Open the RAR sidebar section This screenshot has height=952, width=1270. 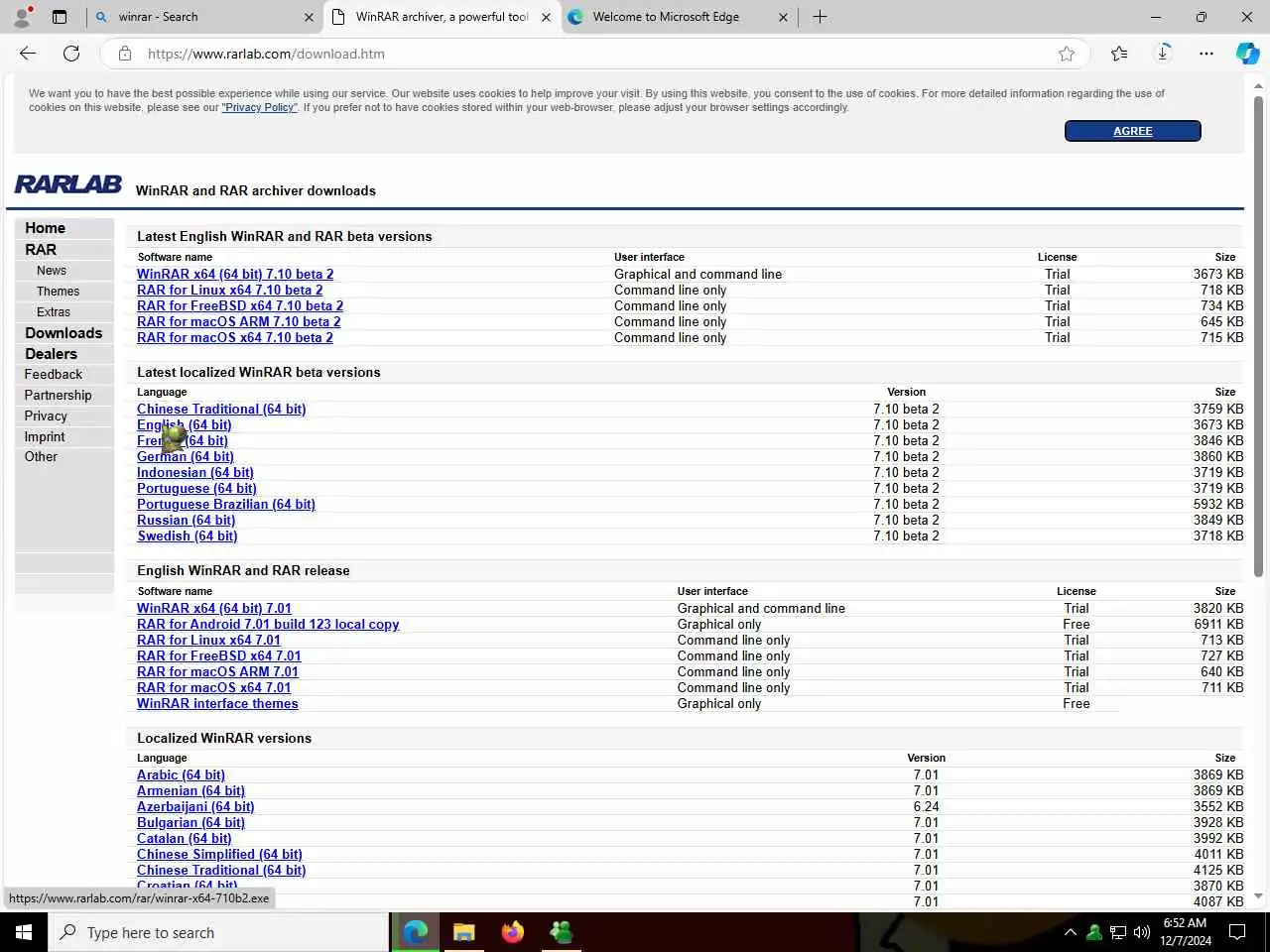pos(41,250)
